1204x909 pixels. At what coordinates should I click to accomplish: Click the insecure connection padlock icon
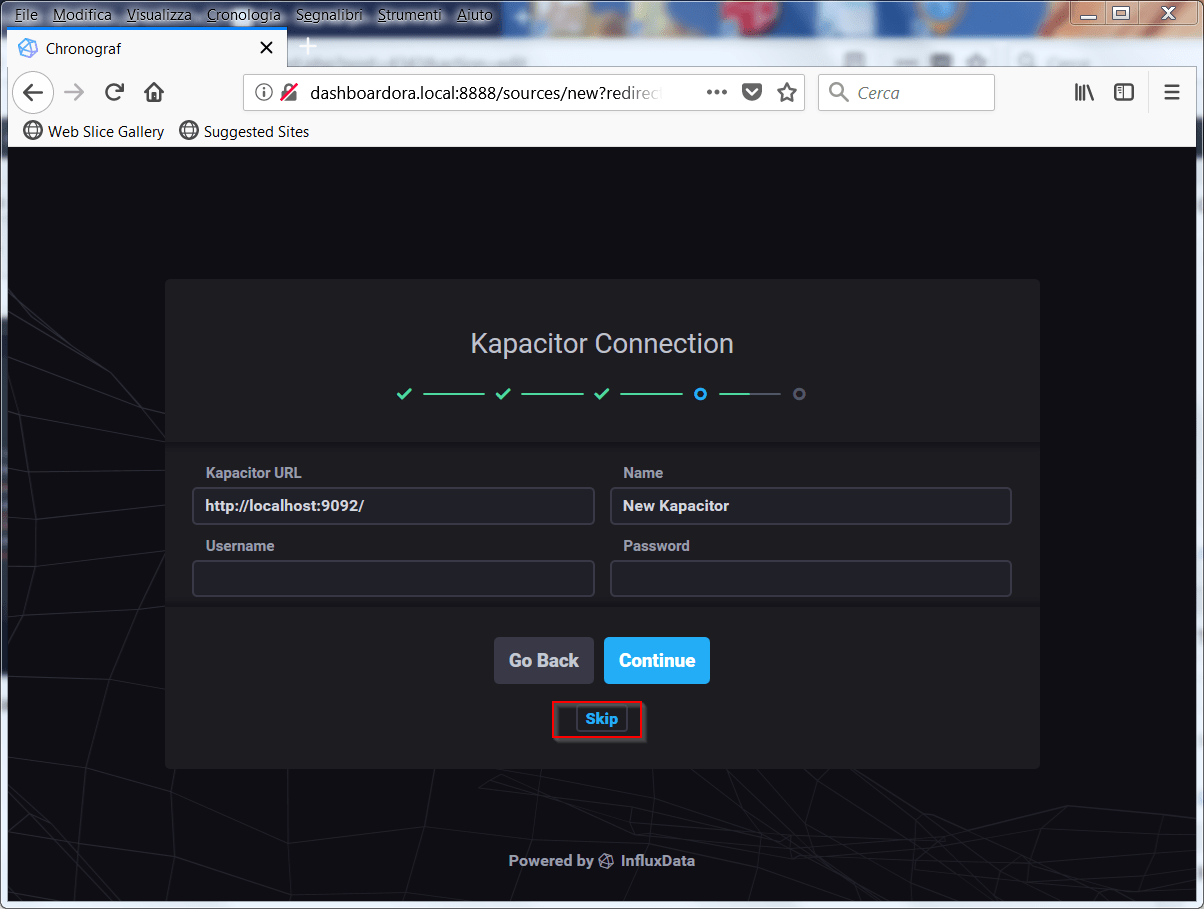(x=289, y=93)
